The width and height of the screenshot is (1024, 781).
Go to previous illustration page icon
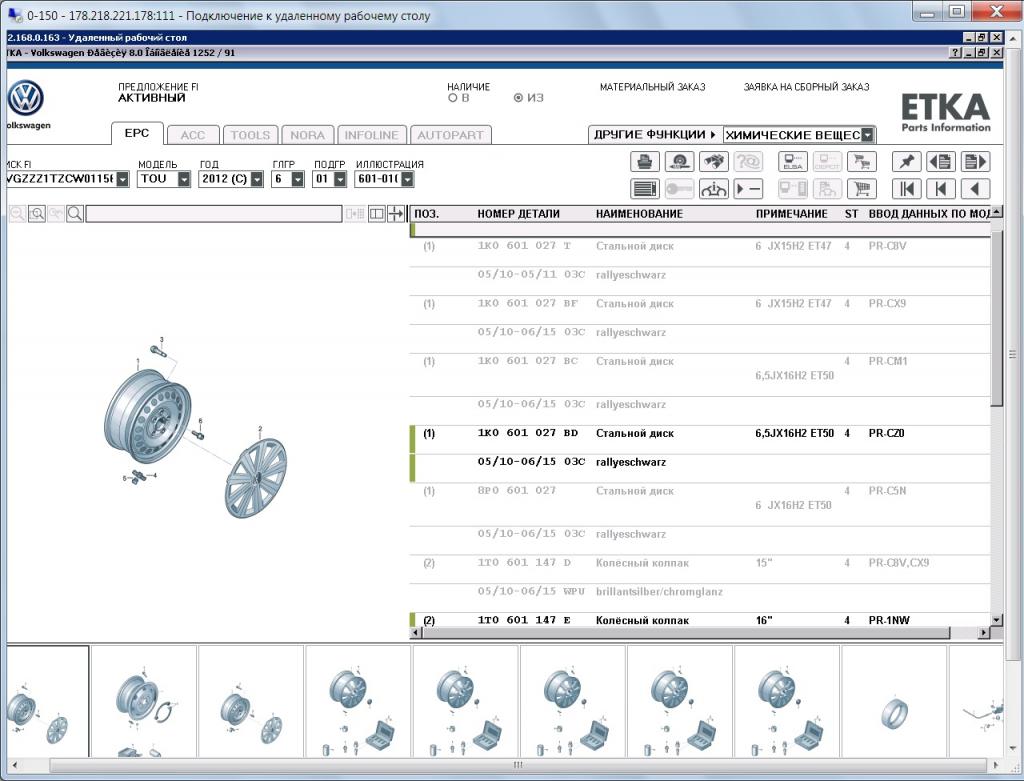tap(941, 161)
